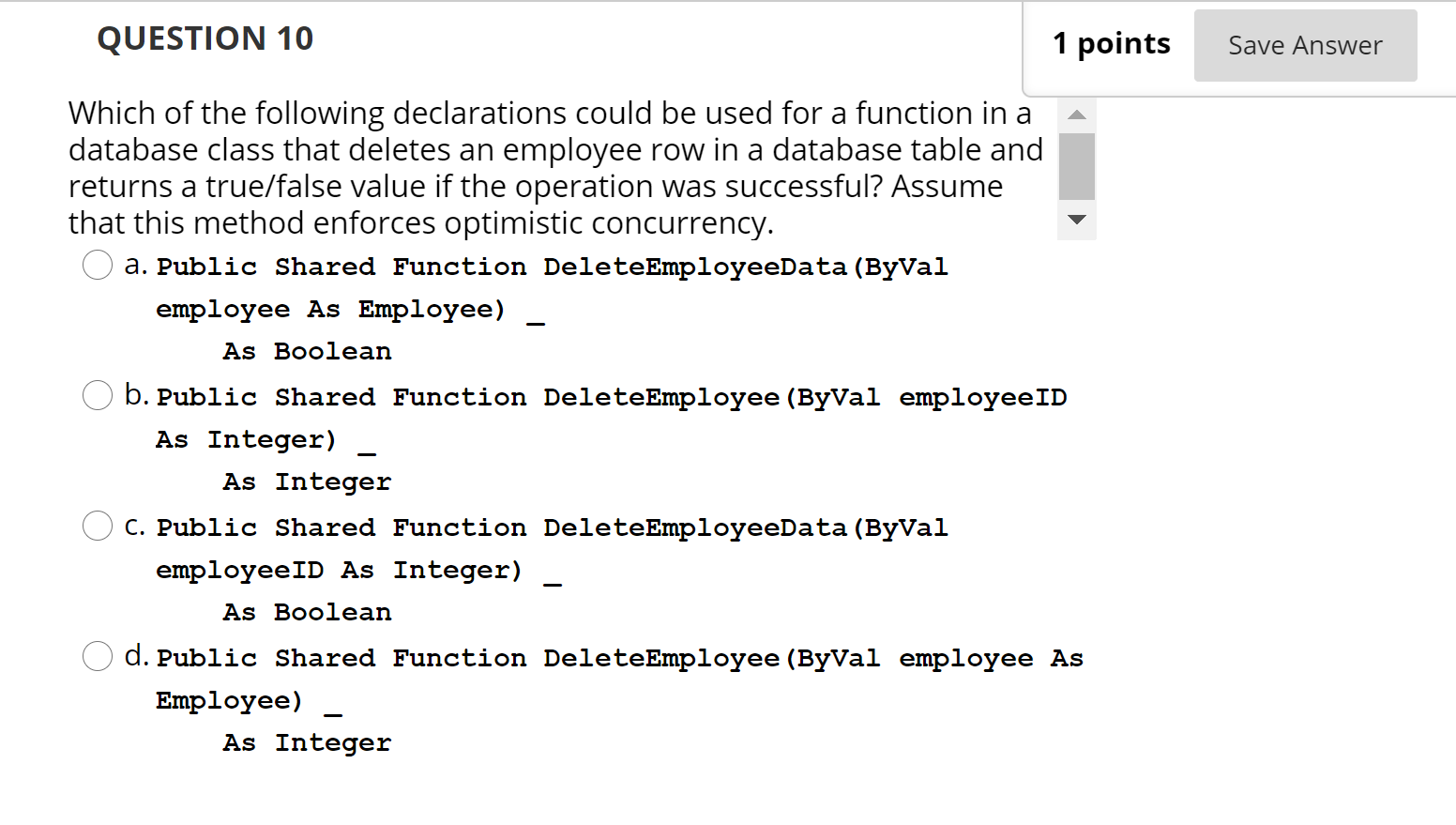
Task: Click the As Integer return type under option d
Action: (306, 741)
